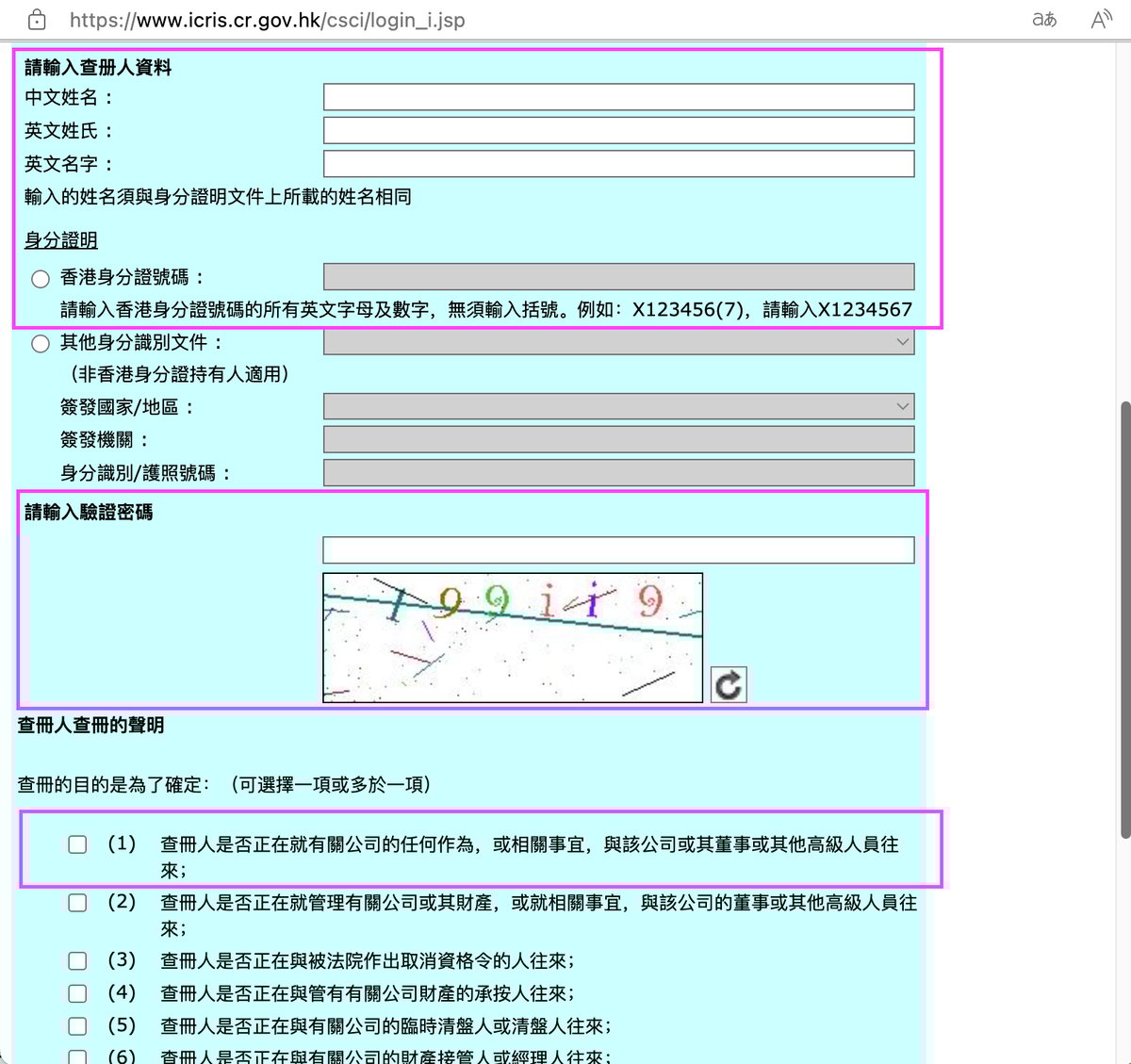Click the verification code input box
1131x1064 pixels.
coord(618,550)
